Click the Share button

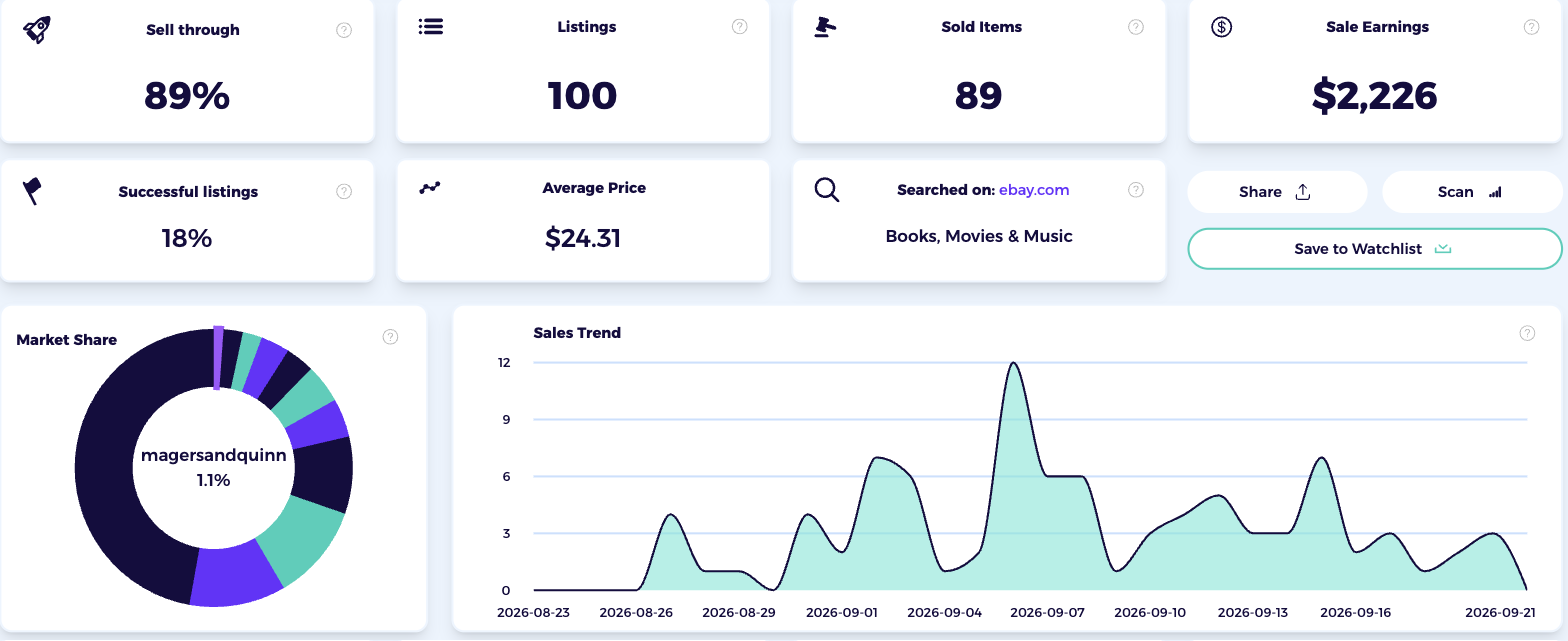(1277, 192)
